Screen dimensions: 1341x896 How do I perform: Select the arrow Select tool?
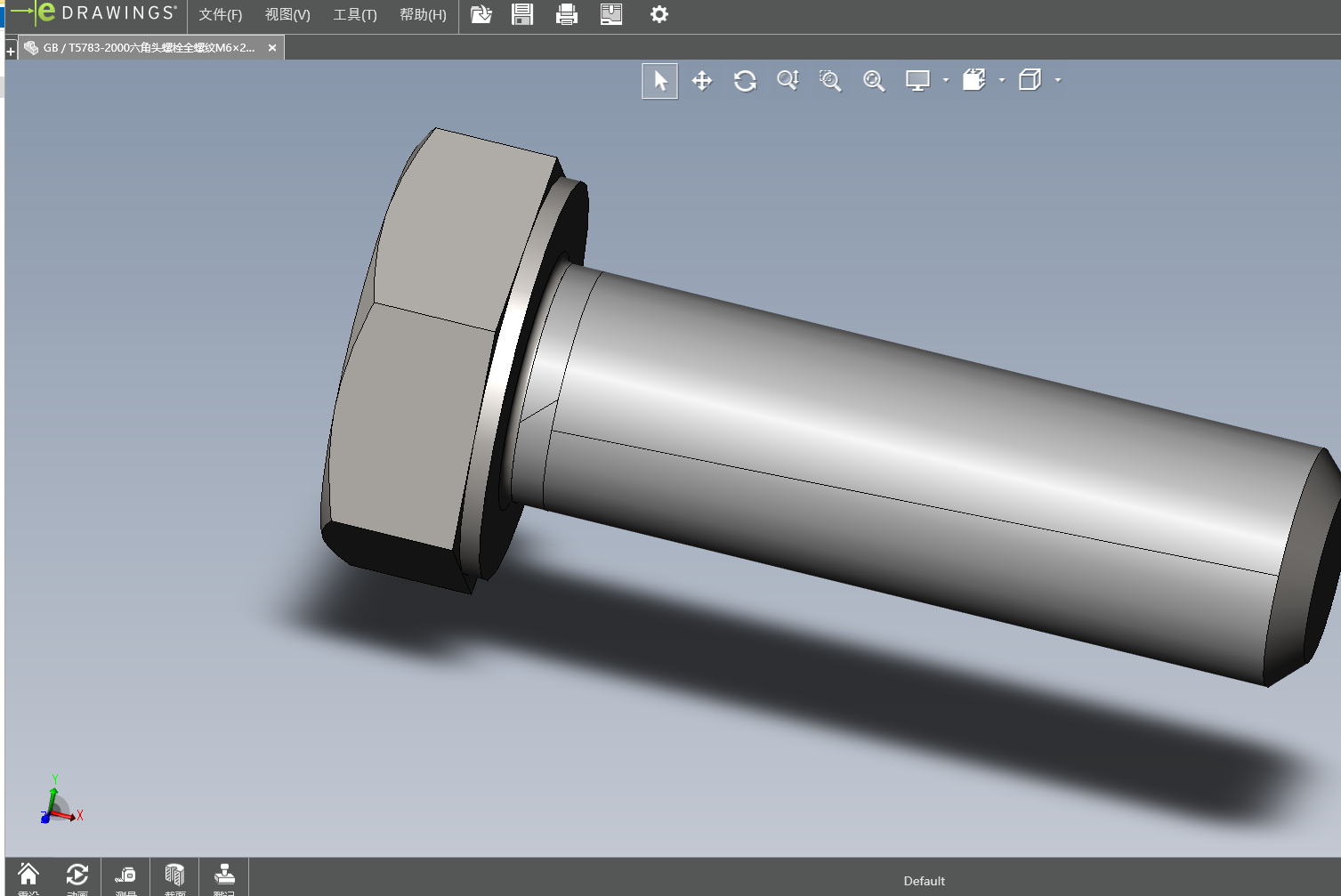659,81
